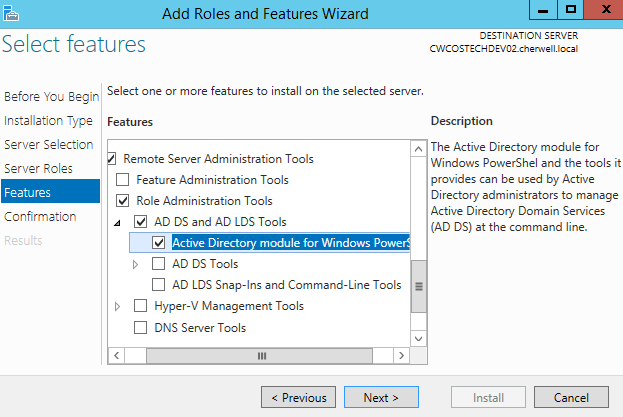623x417 pixels.
Task: Uncheck Role Administration Tools checkbox
Action: click(122, 201)
